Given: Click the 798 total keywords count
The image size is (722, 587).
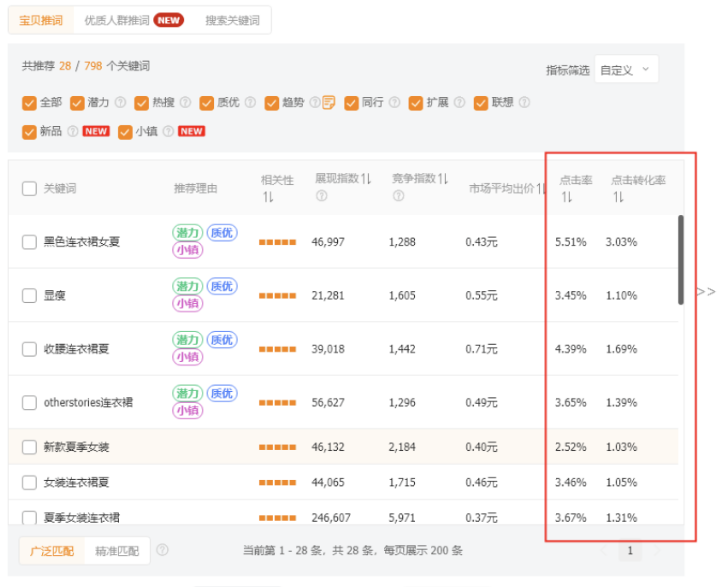Looking at the screenshot, I should click(93, 66).
